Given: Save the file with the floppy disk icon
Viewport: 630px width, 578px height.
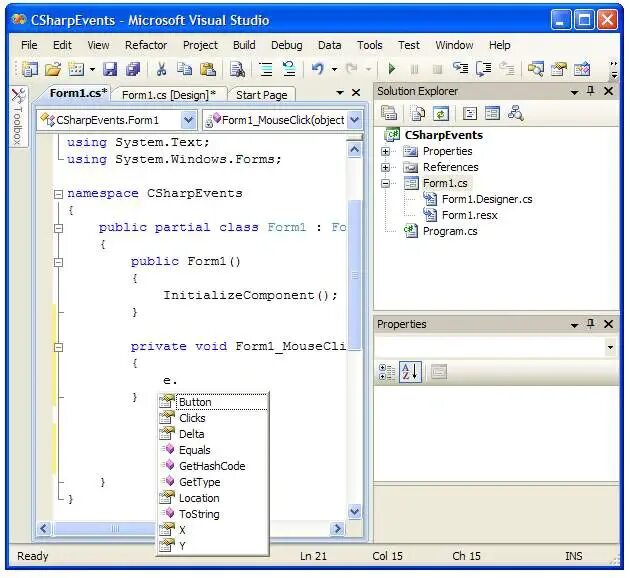Looking at the screenshot, I should click(x=110, y=69).
